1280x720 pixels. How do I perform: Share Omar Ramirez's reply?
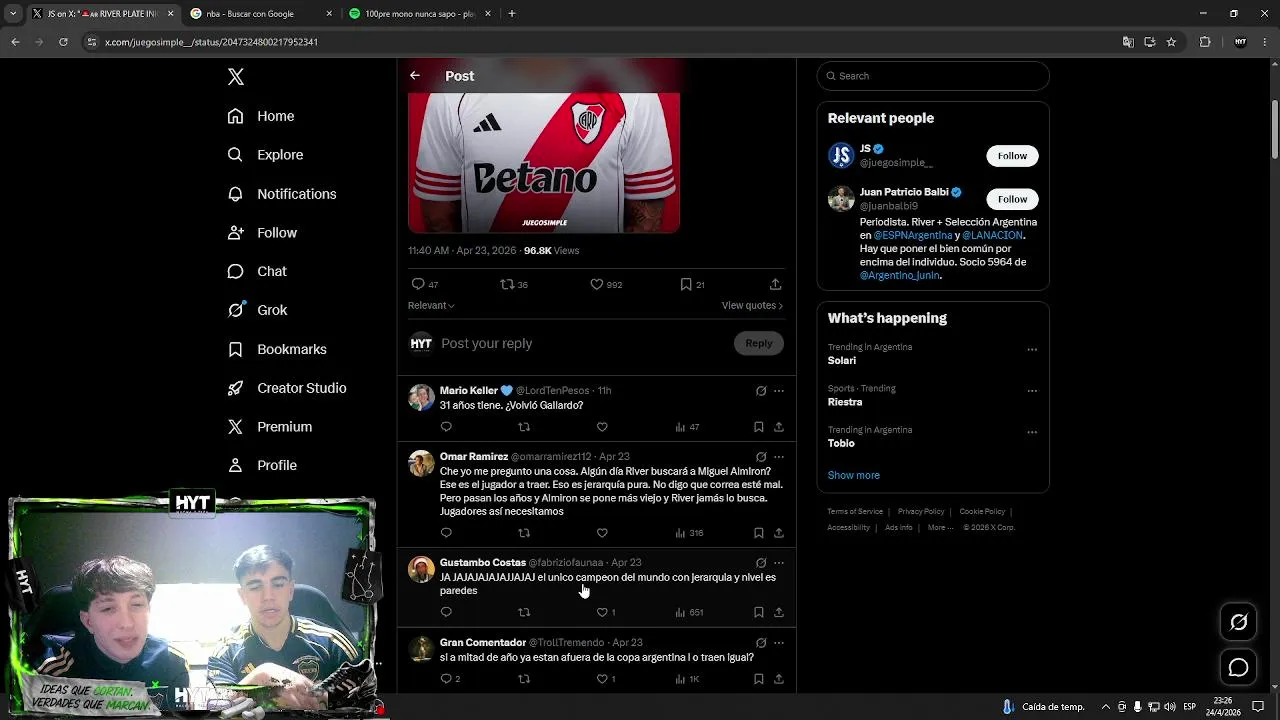(x=779, y=533)
